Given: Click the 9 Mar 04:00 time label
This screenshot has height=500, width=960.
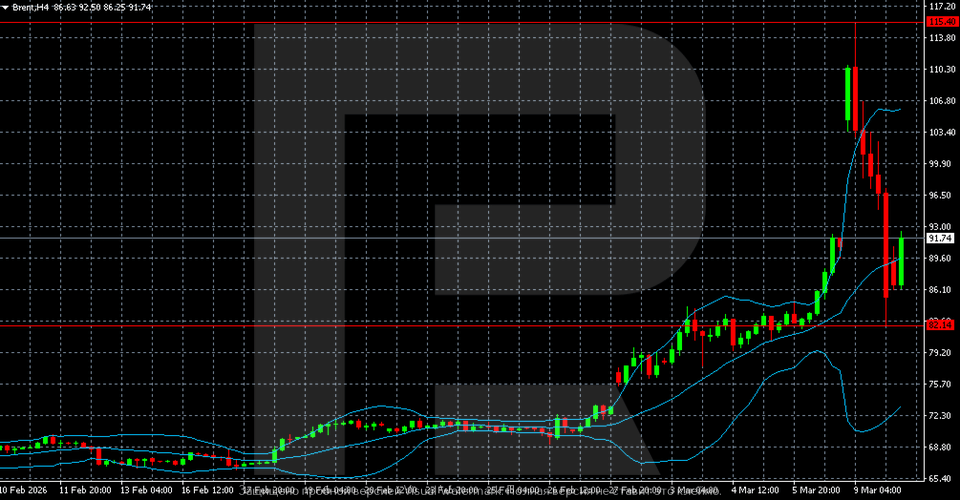Looking at the screenshot, I should 879,491.
